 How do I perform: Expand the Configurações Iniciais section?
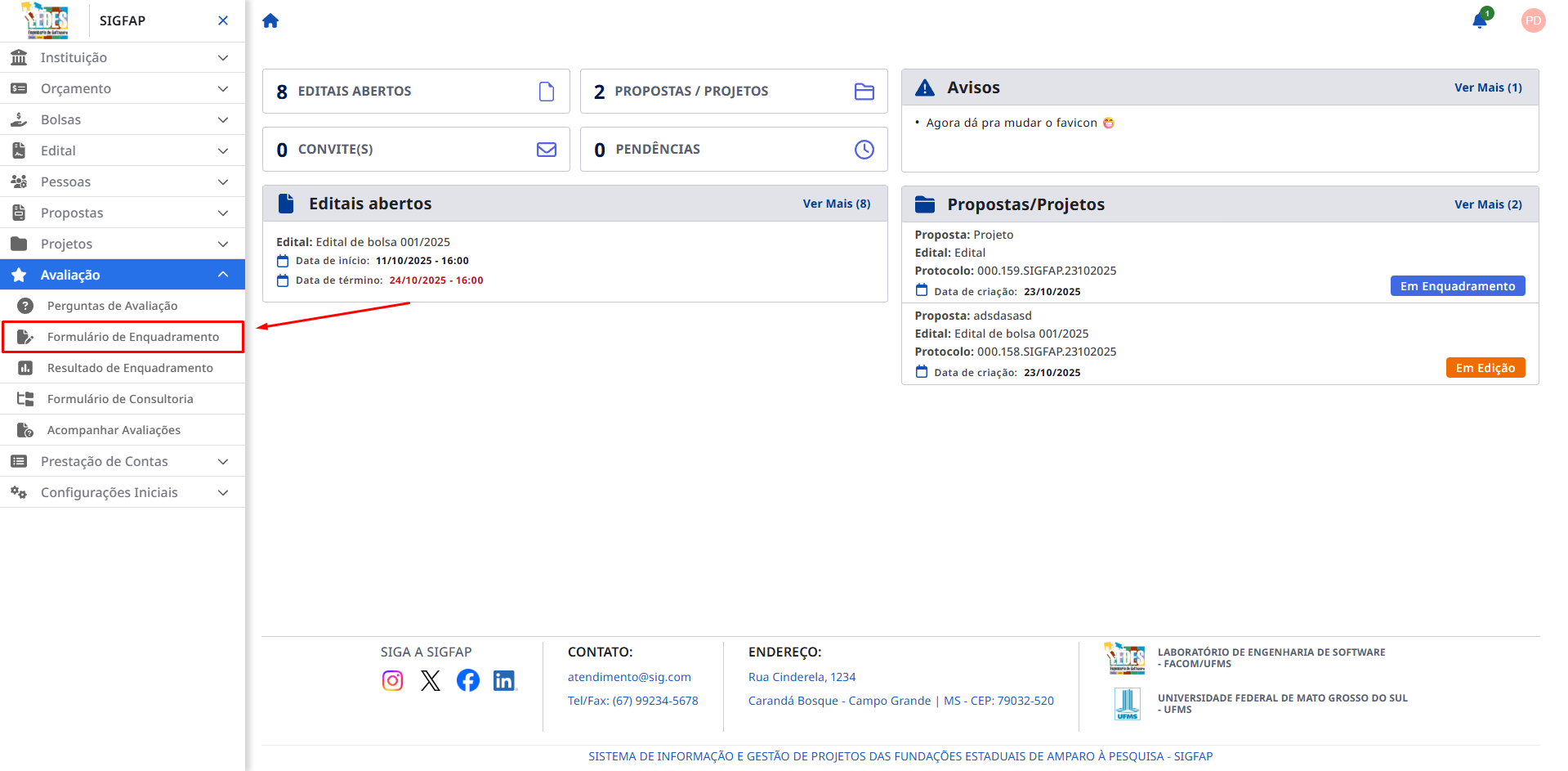click(x=123, y=492)
